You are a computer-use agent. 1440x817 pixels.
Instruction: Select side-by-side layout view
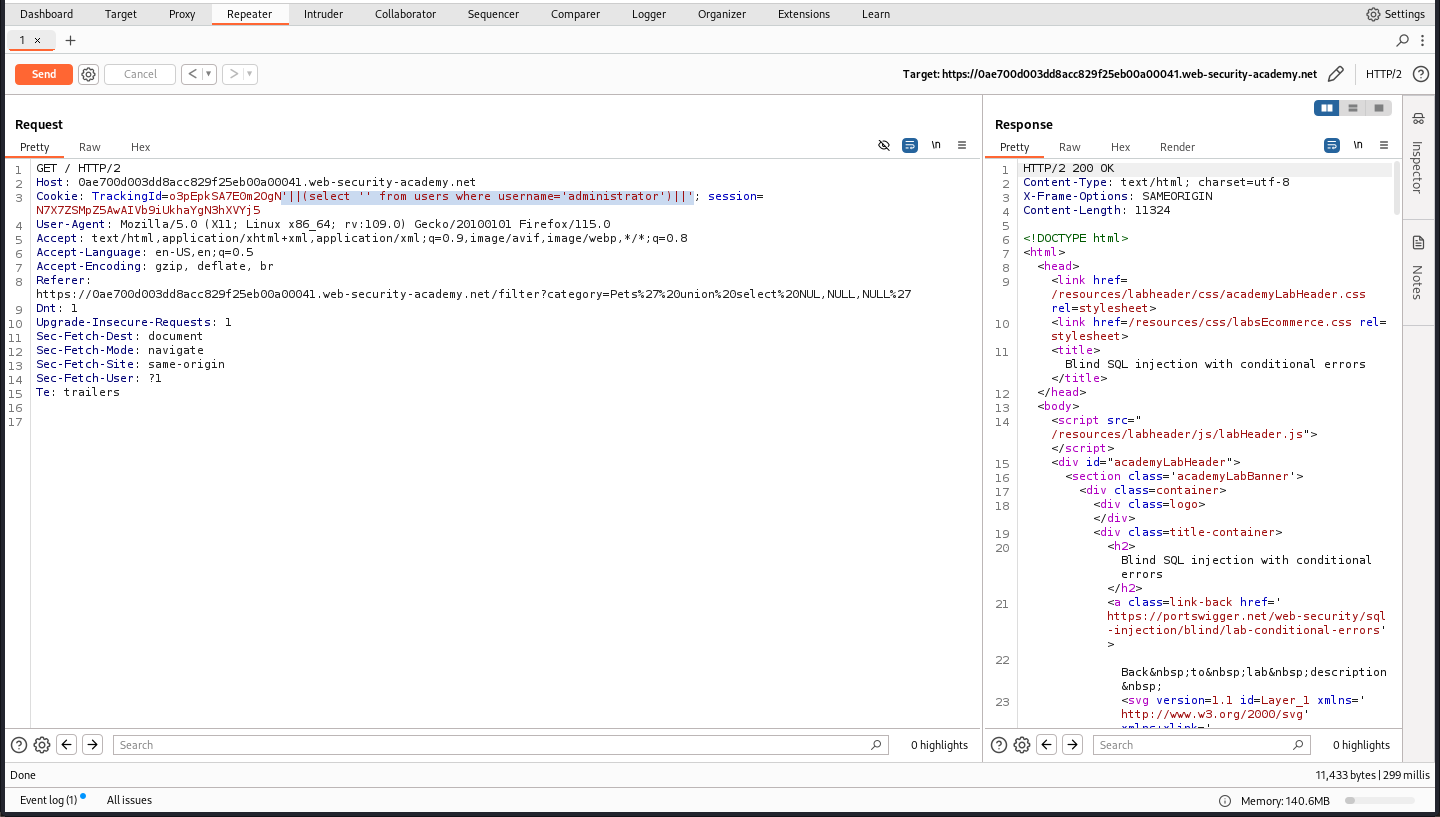1327,108
